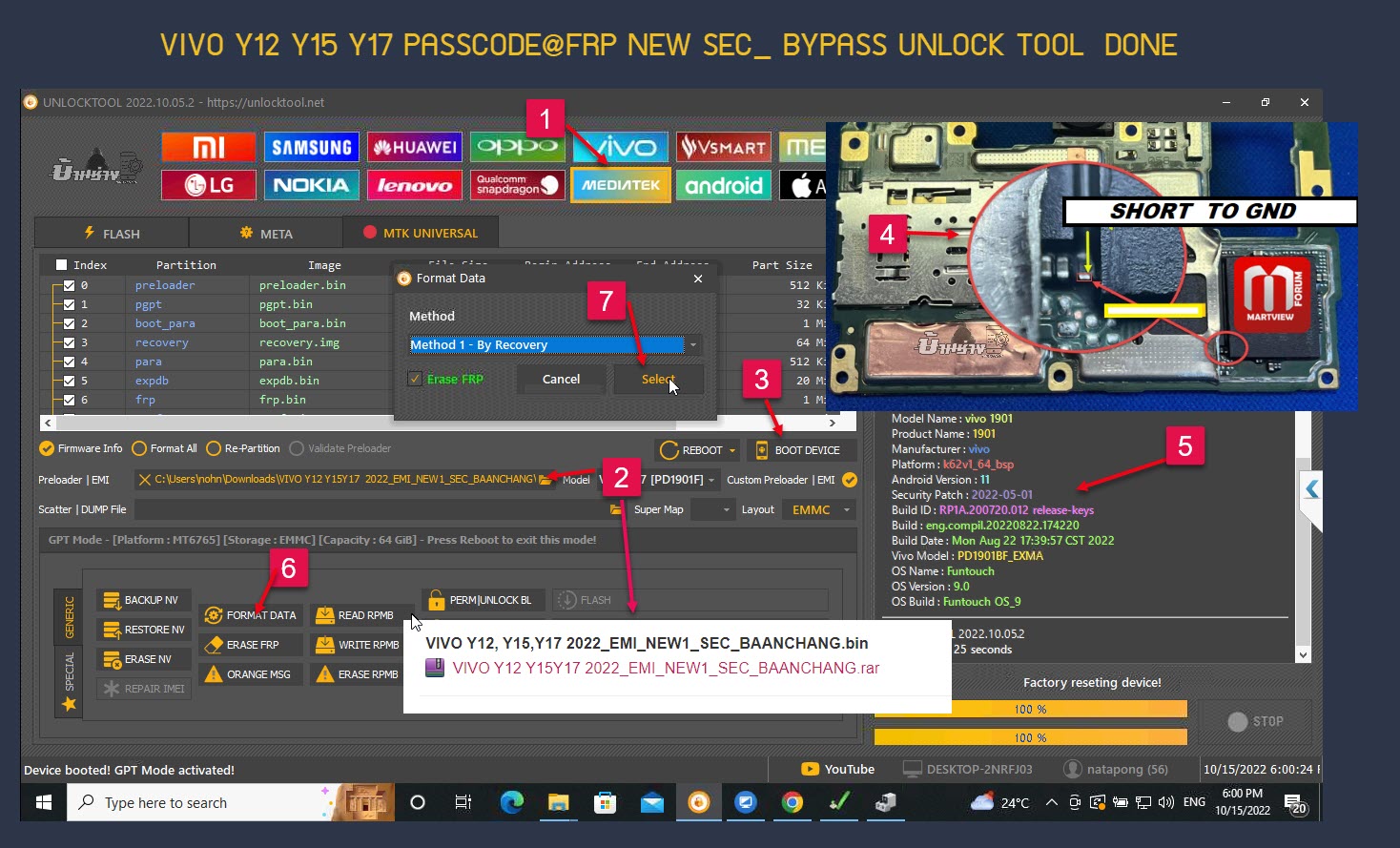Open the MTK UNIVERSAL tab
Screen dimensions: 1400x848
point(421,233)
